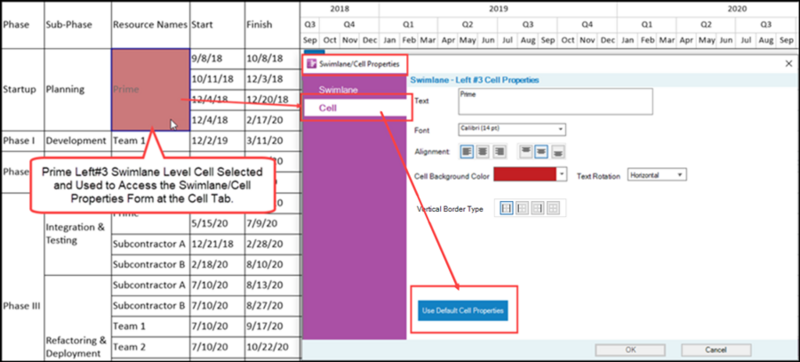Select bottom vertical alignment icon
800x362 pixels.
click(x=559, y=151)
